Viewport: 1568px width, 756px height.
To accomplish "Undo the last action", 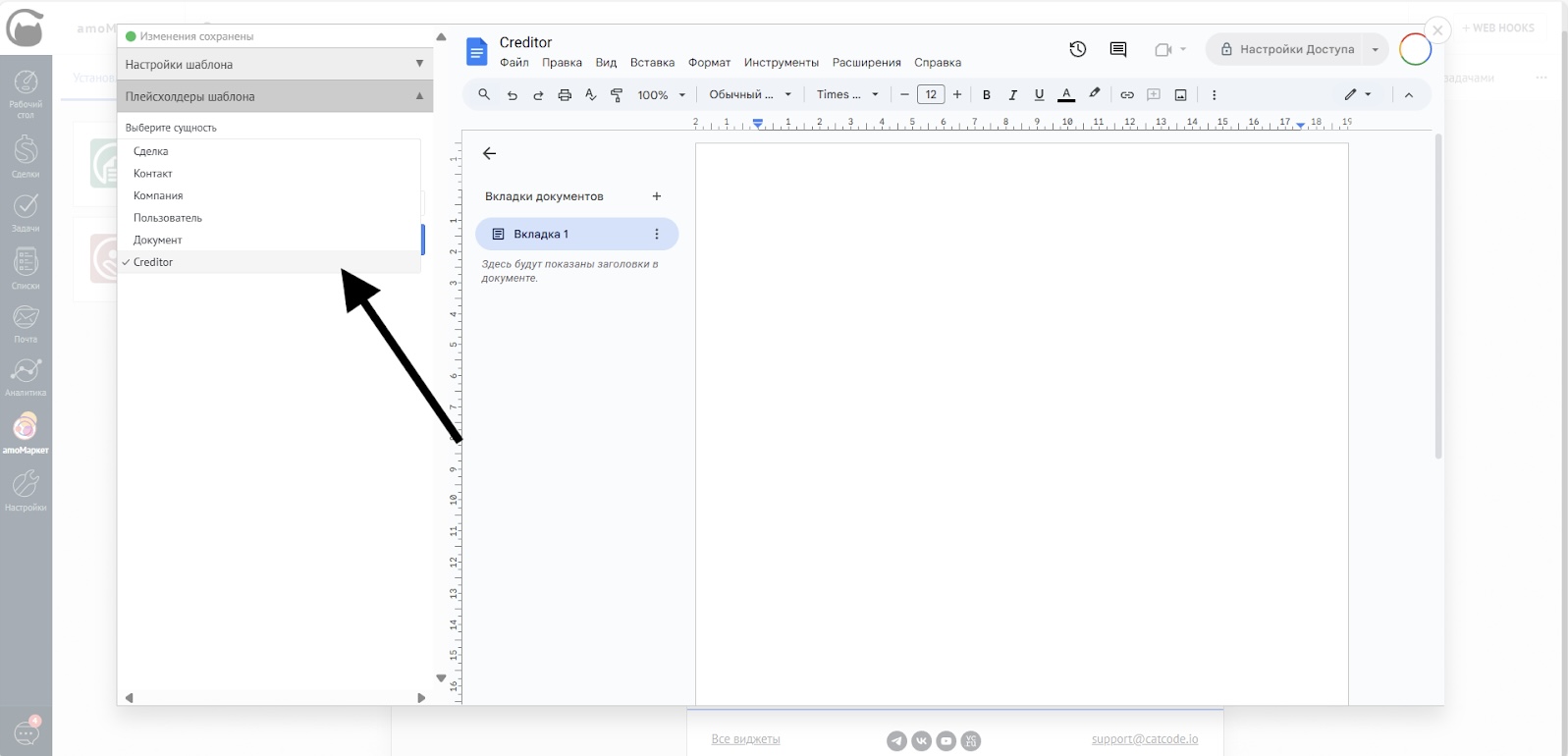I will [512, 95].
